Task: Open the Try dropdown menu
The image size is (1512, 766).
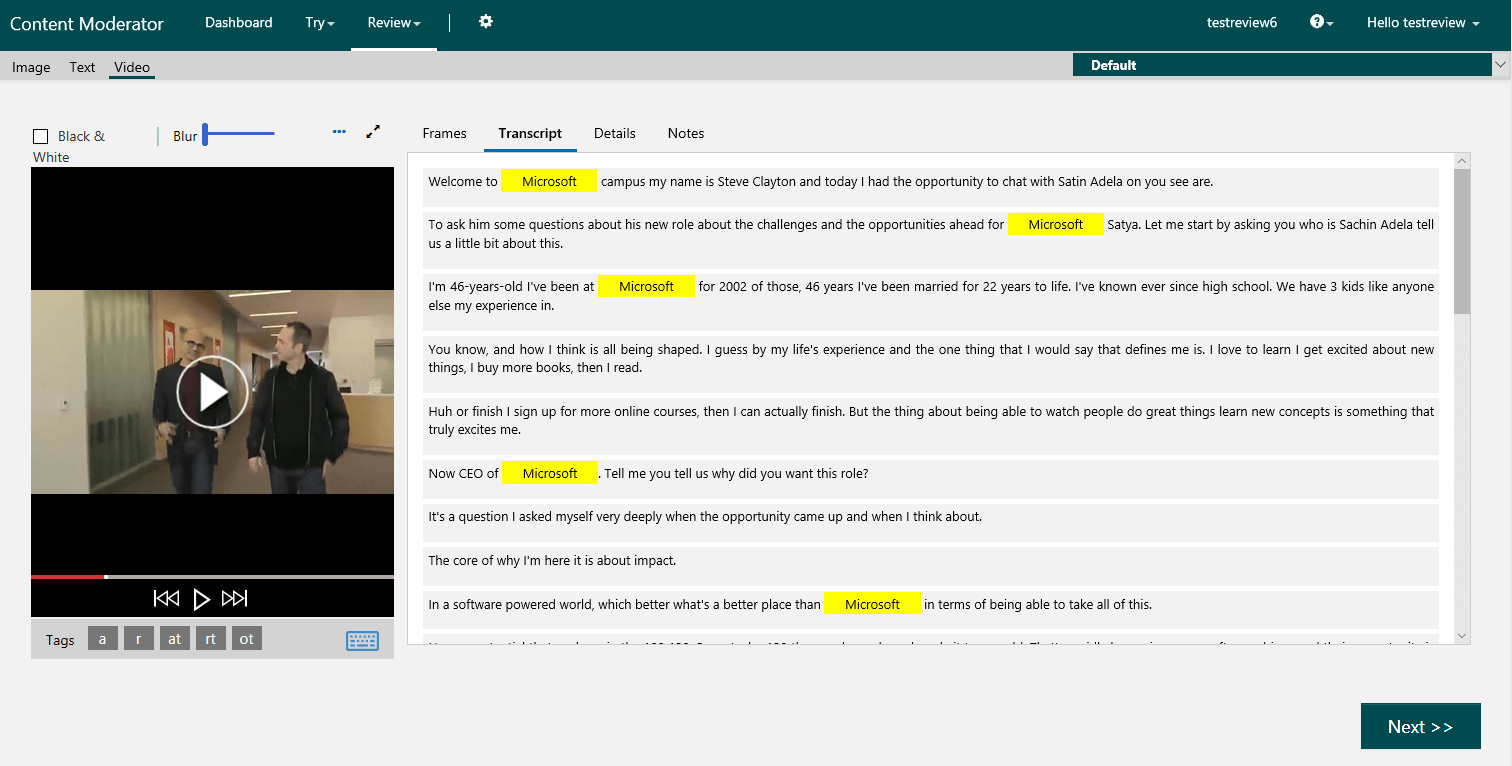Action: point(319,21)
